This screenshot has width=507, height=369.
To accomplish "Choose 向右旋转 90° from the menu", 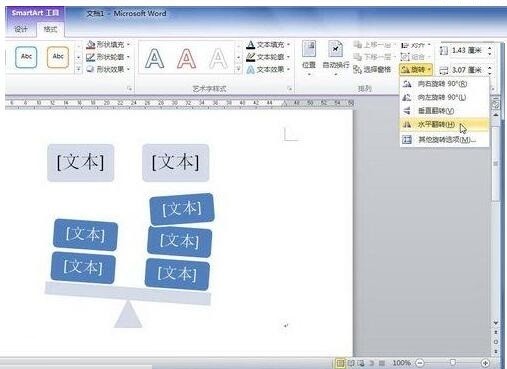I will click(x=444, y=84).
